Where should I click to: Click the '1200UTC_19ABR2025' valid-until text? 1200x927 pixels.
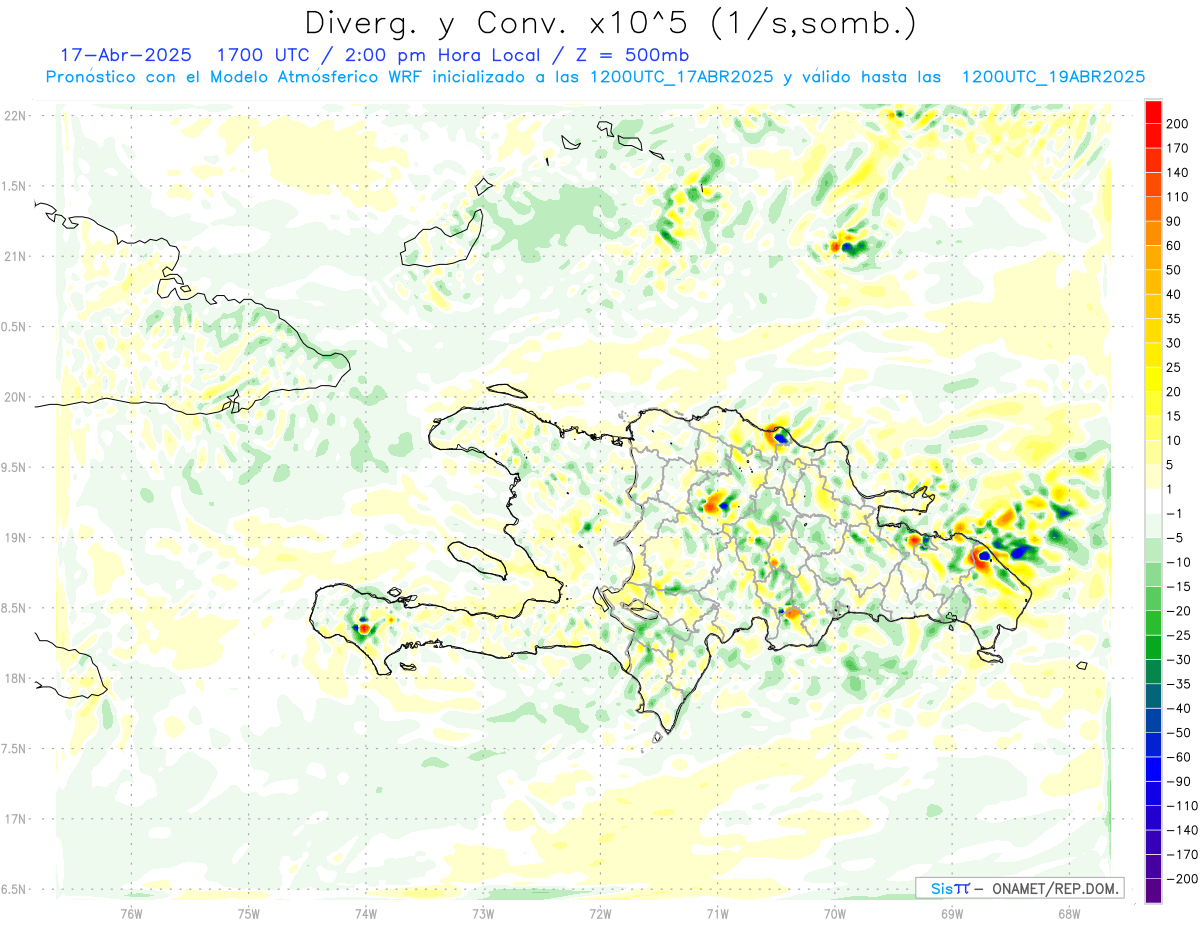tap(1052, 77)
